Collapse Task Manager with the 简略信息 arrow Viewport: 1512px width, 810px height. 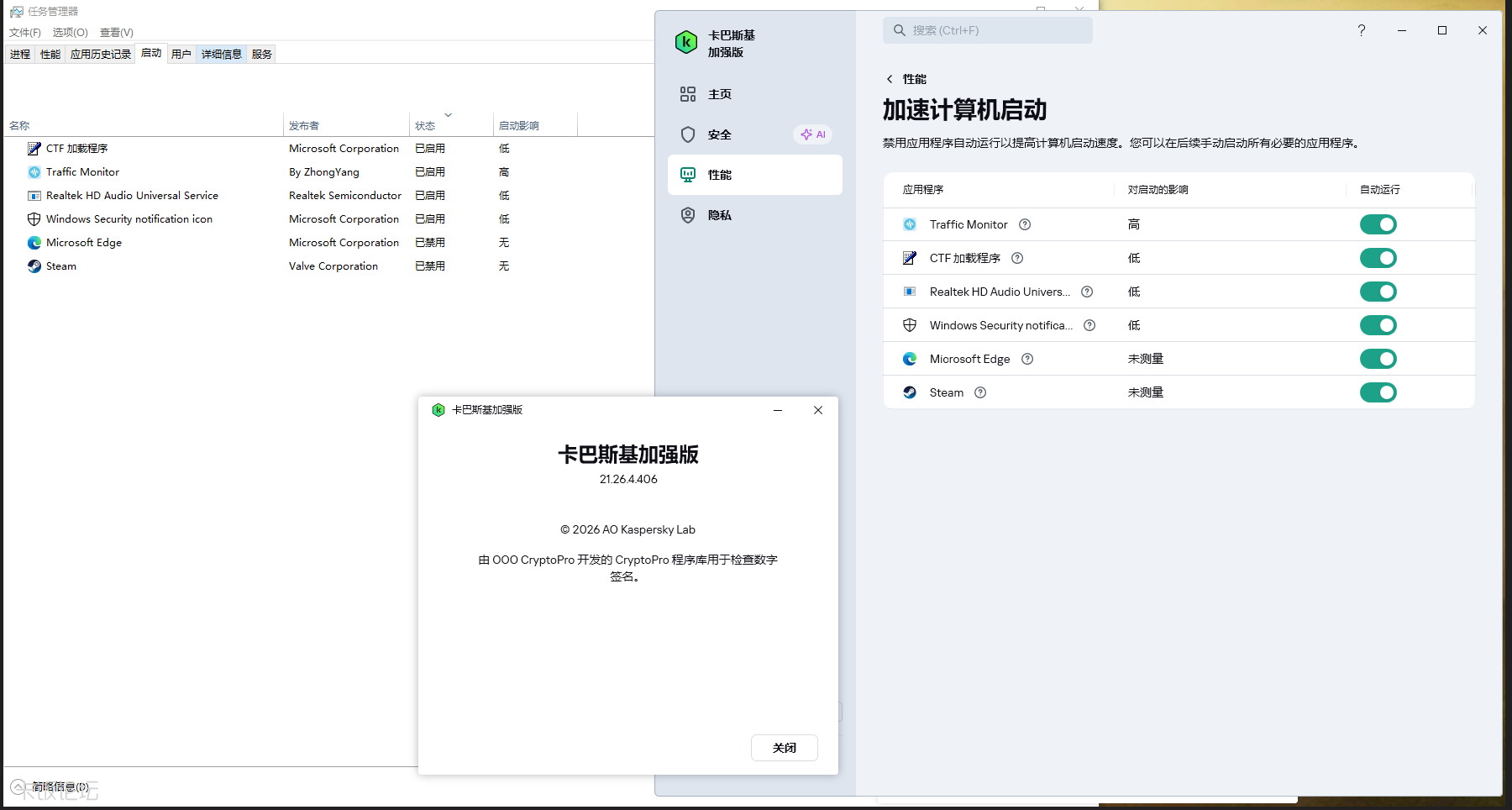[x=18, y=787]
